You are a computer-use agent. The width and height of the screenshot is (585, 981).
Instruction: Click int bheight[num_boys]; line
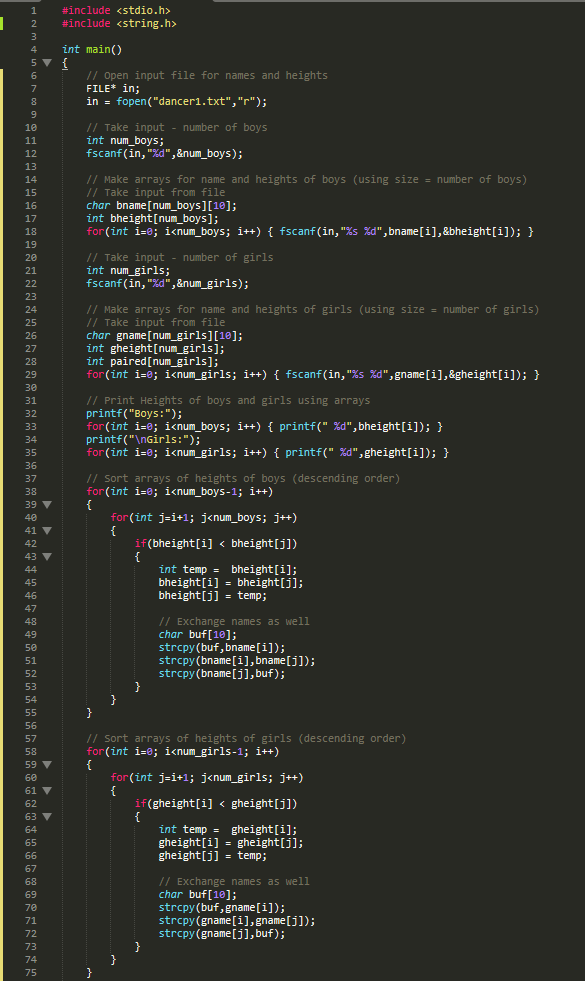(153, 219)
